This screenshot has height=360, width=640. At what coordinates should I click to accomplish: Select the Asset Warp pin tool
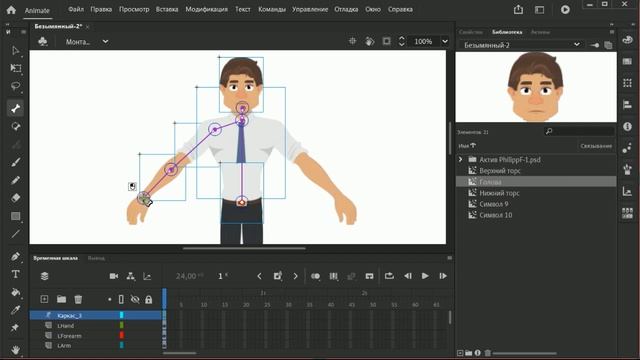tap(16, 328)
